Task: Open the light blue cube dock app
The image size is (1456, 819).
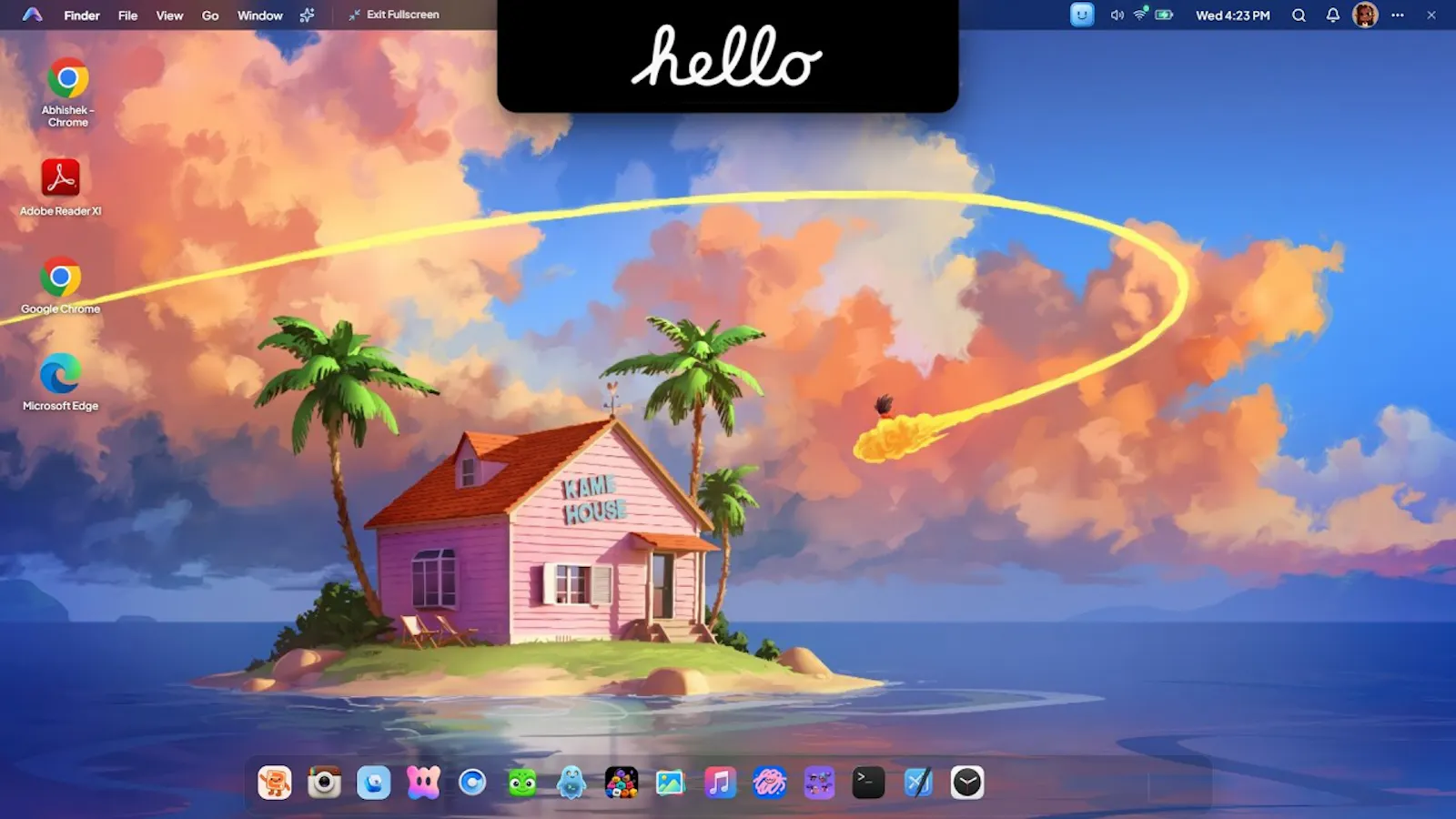Action: 374,783
